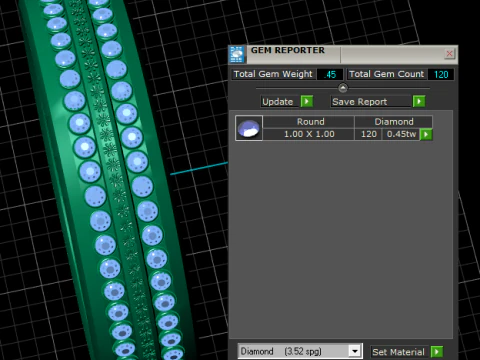The image size is (480, 360).
Task: Select the 'Round' cell in gem table
Action: click(310, 122)
